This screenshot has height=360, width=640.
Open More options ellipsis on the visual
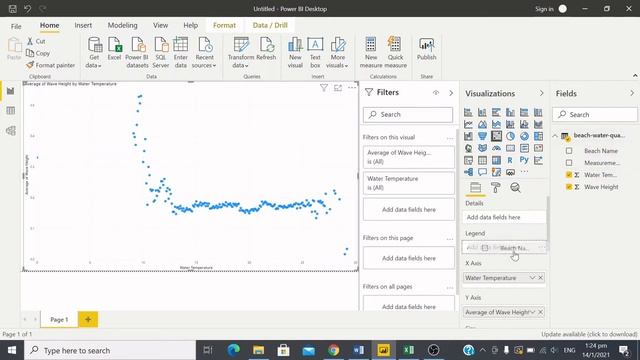click(352, 88)
